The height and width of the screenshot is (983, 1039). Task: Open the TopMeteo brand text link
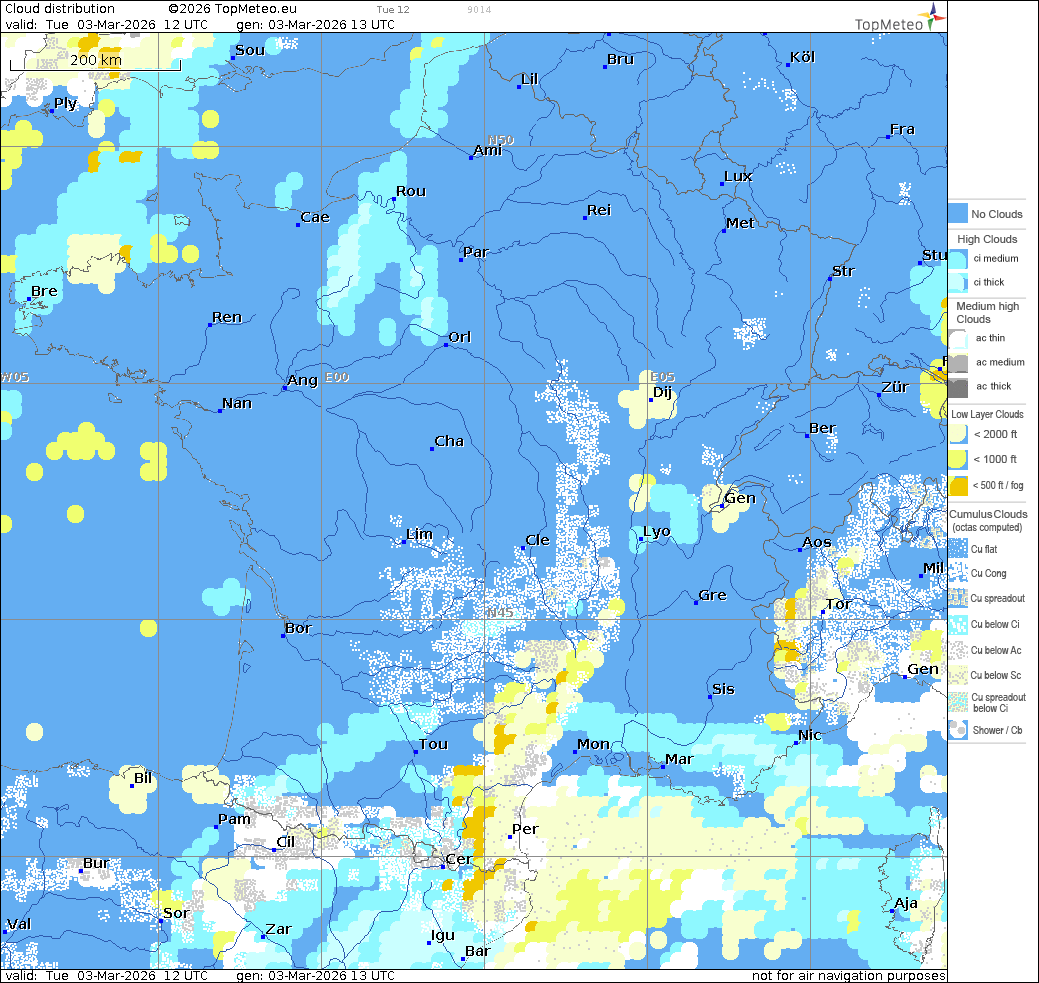888,25
